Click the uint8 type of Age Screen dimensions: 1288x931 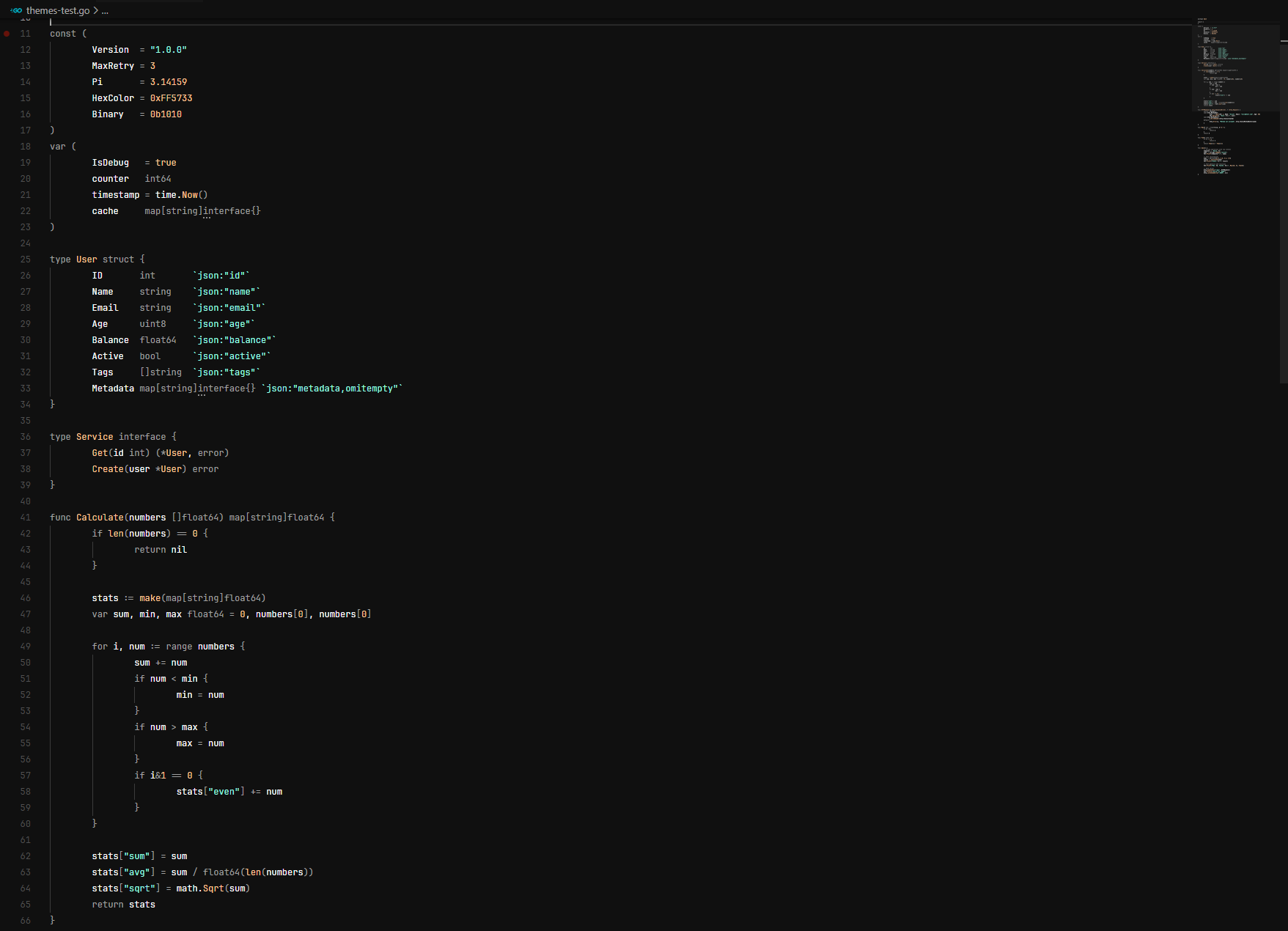152,324
